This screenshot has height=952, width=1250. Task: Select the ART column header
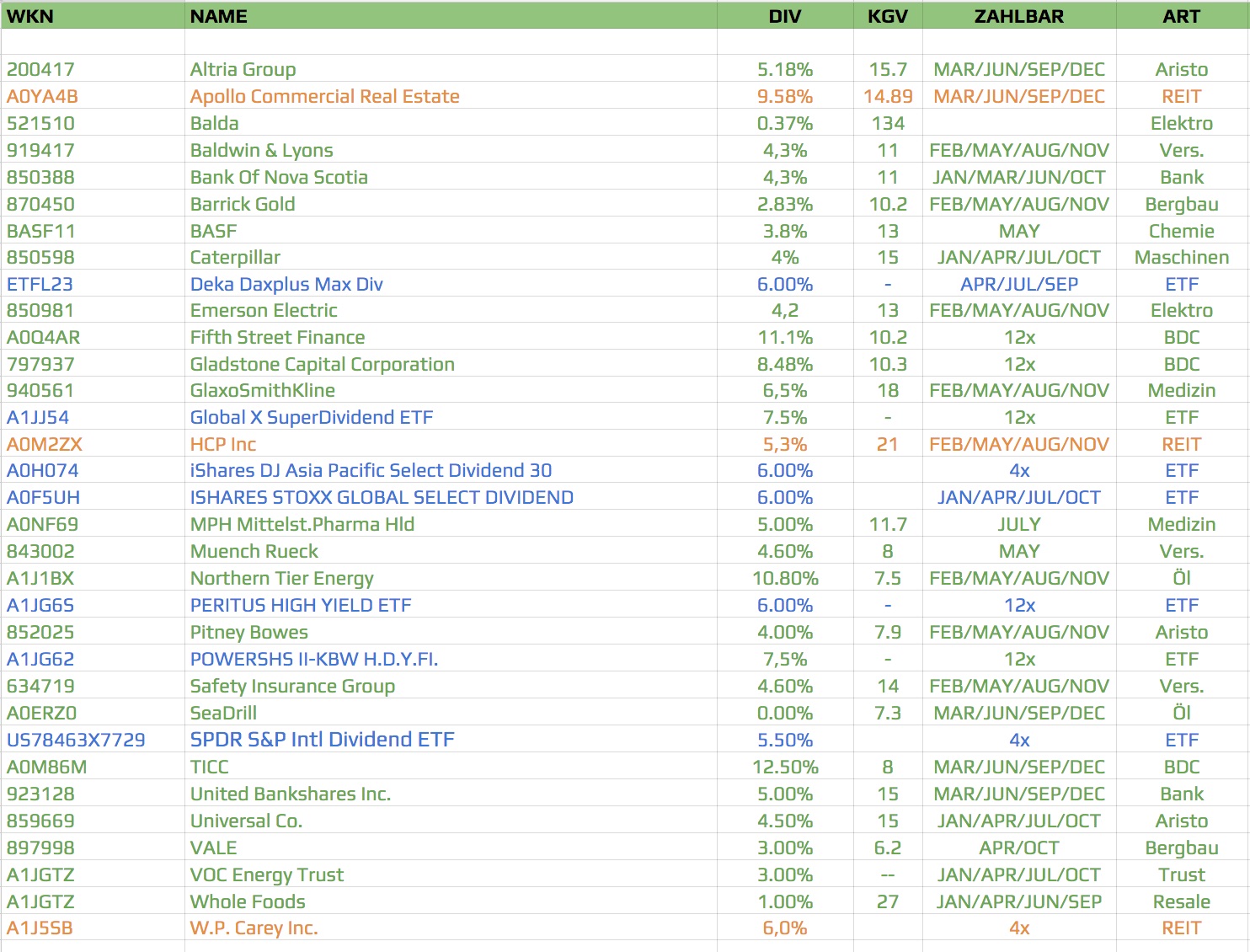tap(1182, 16)
